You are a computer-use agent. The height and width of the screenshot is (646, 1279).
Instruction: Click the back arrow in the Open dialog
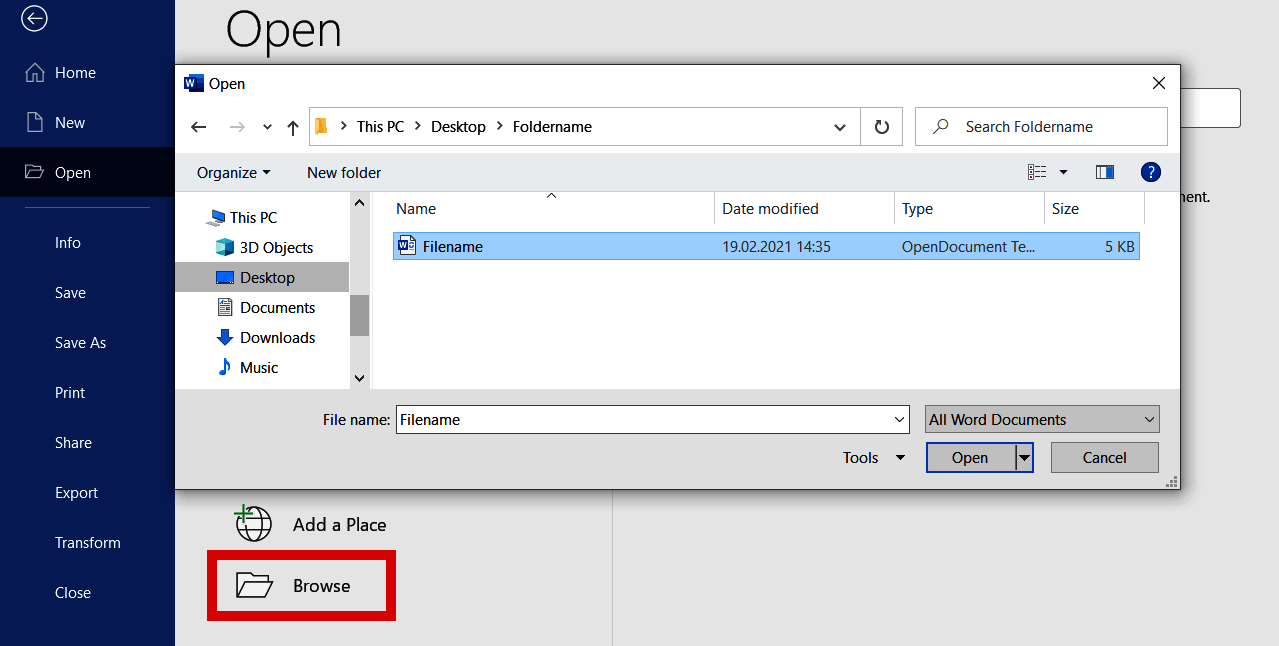point(198,126)
